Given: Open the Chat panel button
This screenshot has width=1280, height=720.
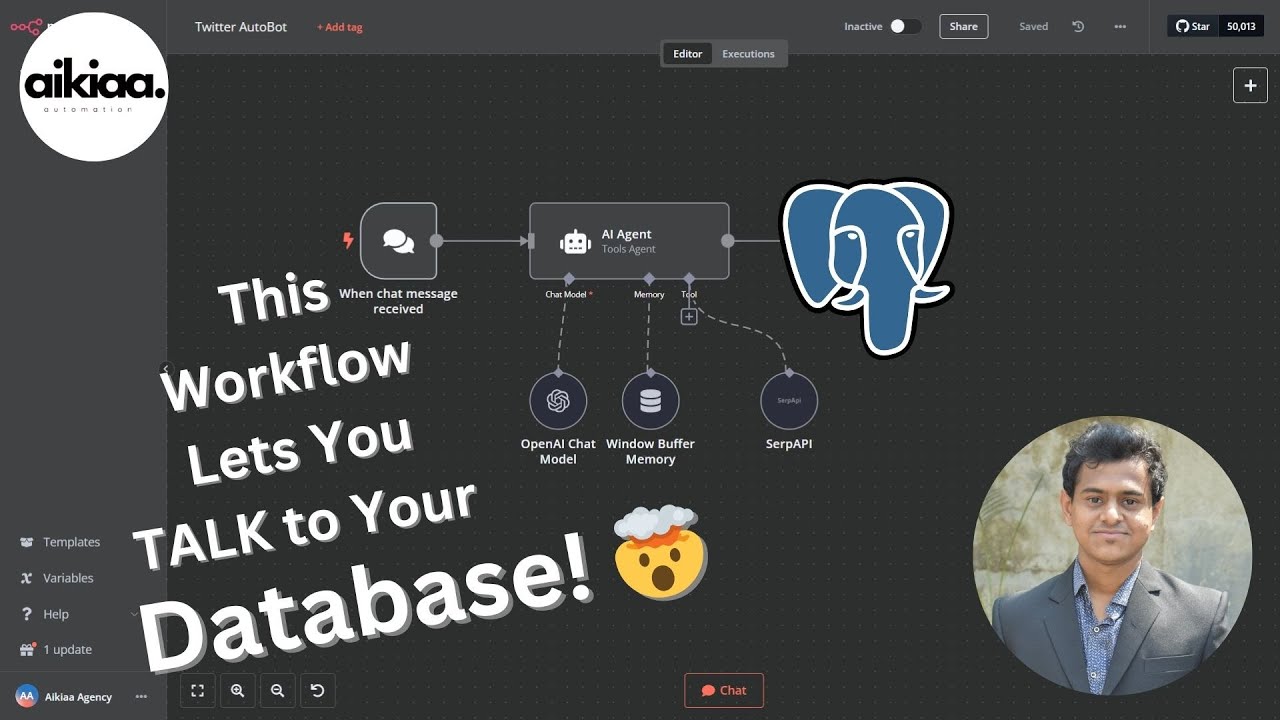Looking at the screenshot, I should point(724,690).
